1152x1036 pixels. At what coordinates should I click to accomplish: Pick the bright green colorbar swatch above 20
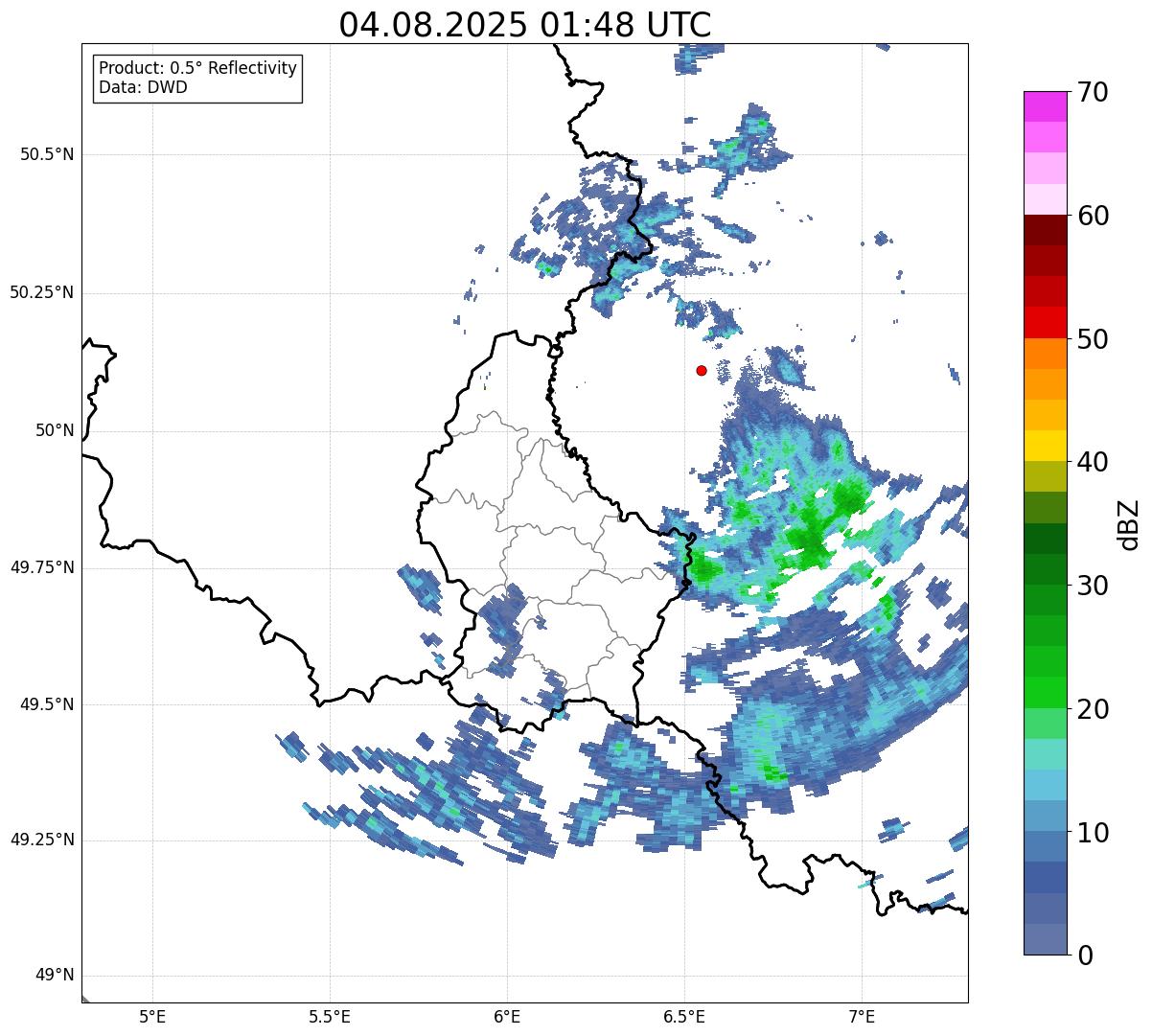[x=1044, y=692]
